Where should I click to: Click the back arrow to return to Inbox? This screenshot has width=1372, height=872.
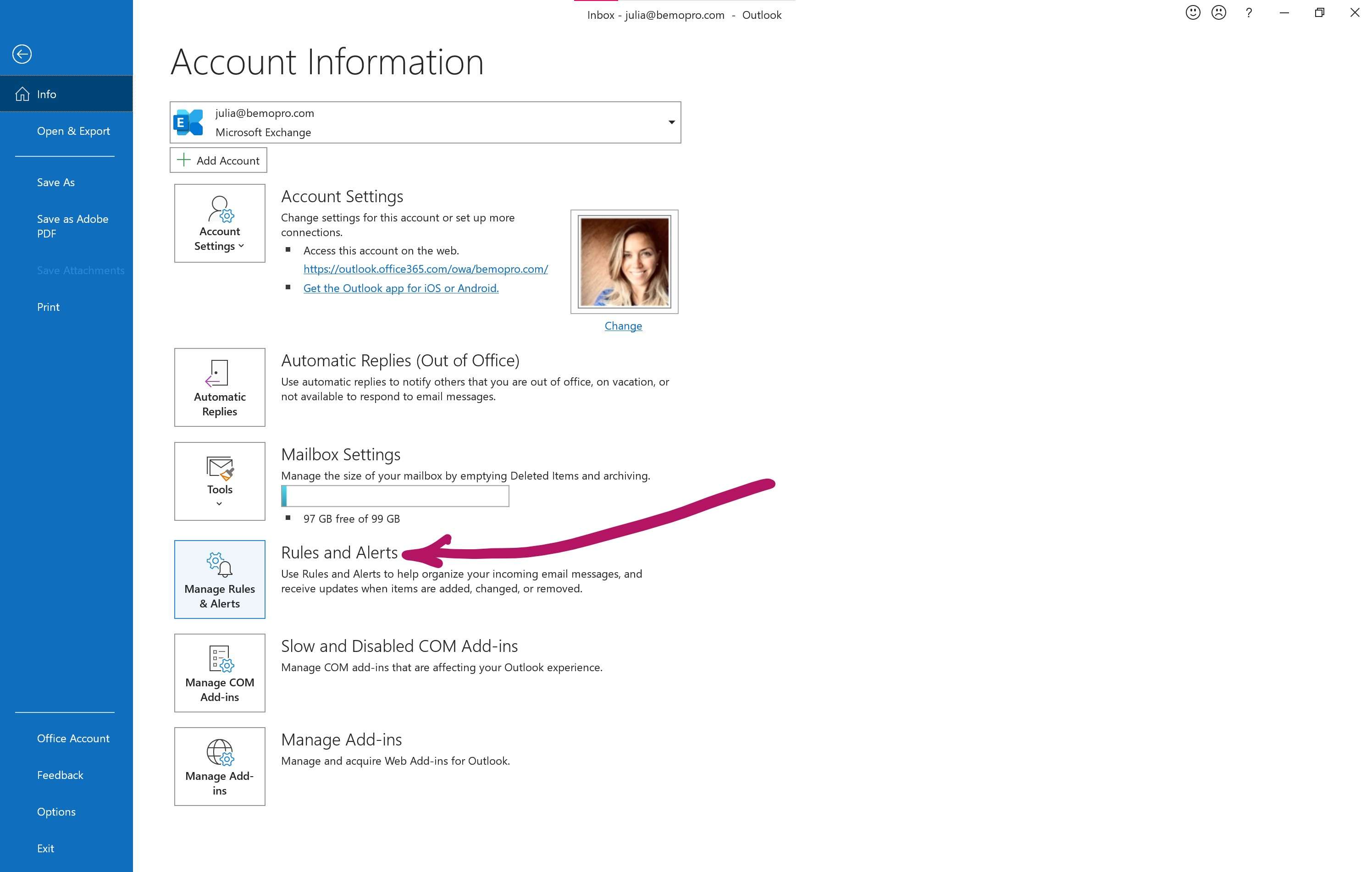(x=22, y=54)
